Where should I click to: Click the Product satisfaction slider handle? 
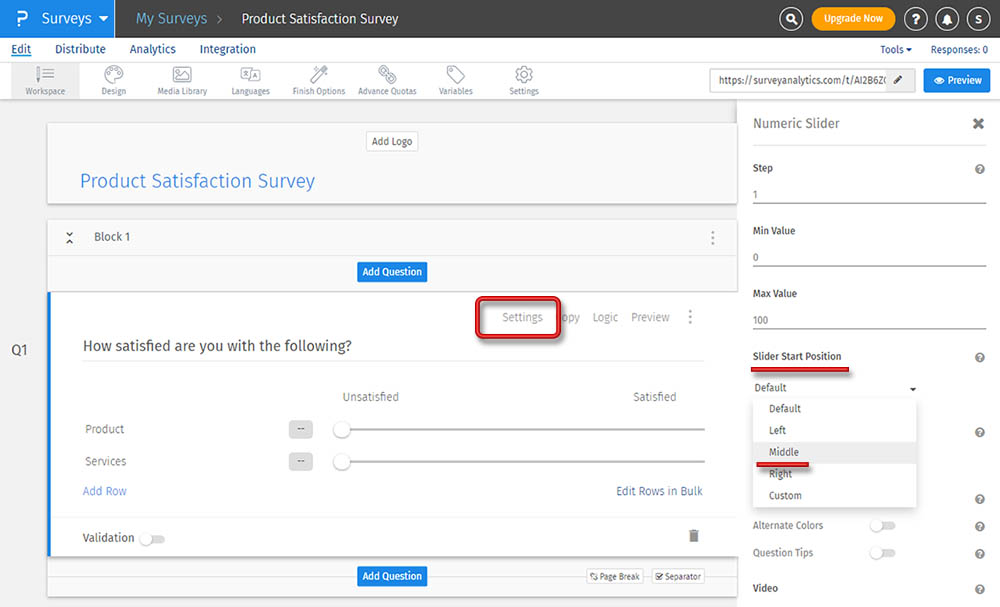341,428
